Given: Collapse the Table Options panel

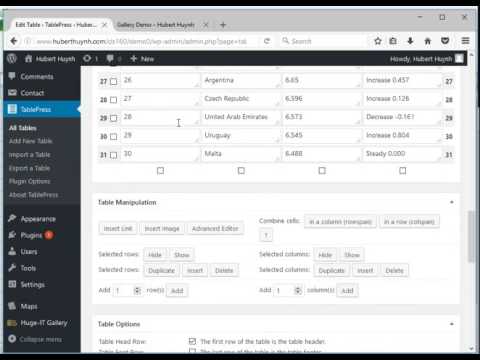Looking at the screenshot, I should click(x=452, y=324).
